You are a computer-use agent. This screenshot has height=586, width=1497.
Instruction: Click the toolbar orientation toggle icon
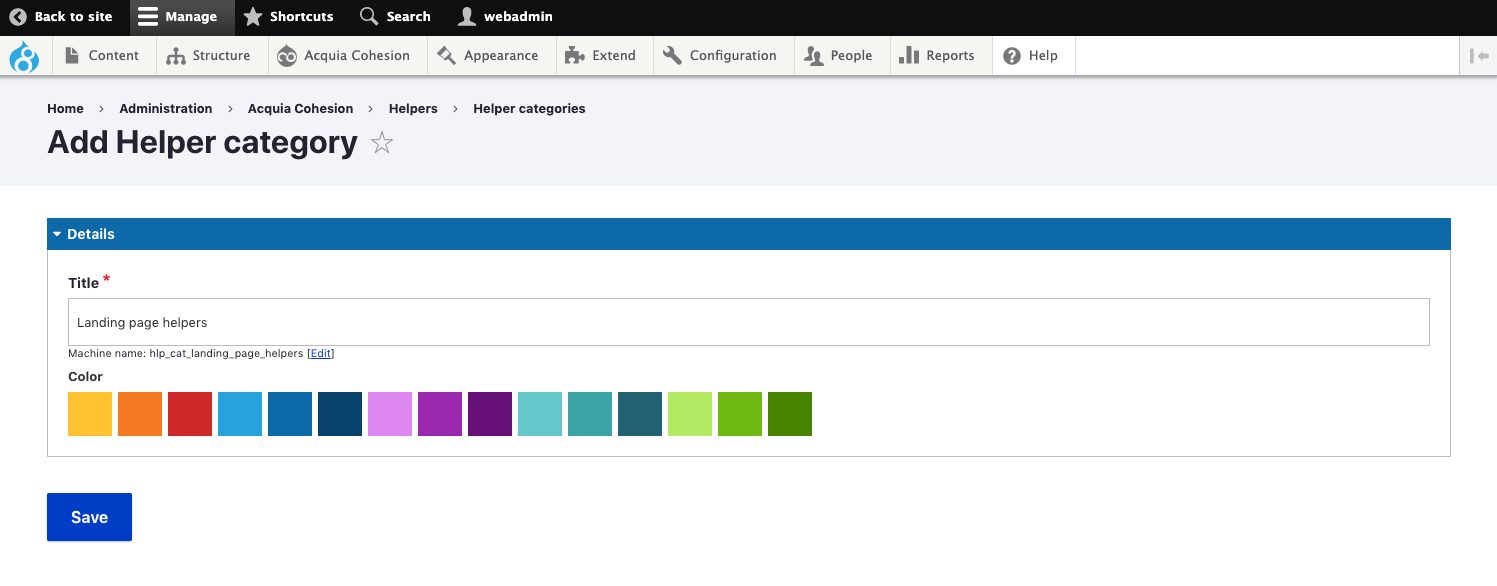click(x=1479, y=56)
